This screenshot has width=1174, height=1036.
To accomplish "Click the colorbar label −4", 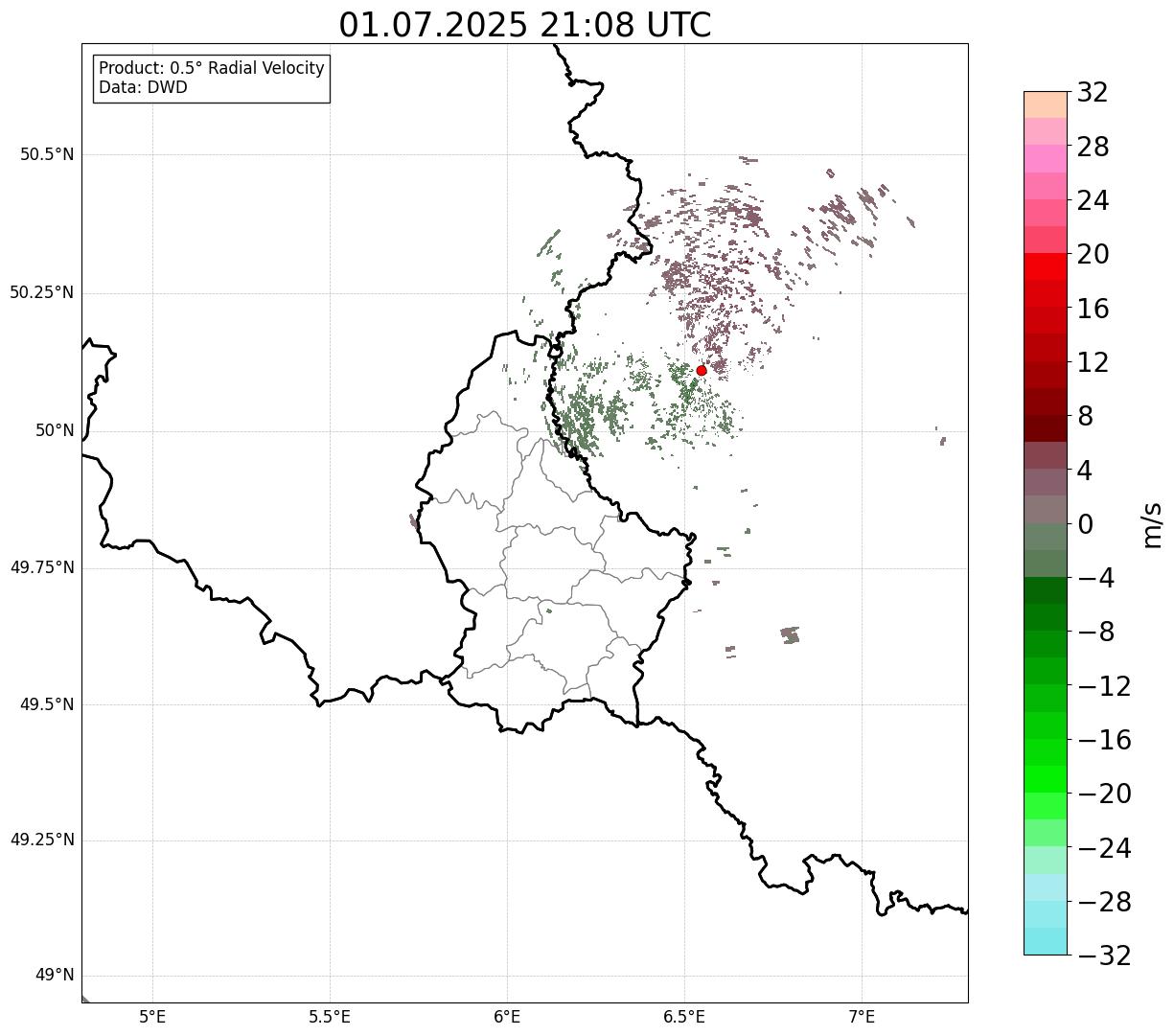I will pyautogui.click(x=1094, y=579).
